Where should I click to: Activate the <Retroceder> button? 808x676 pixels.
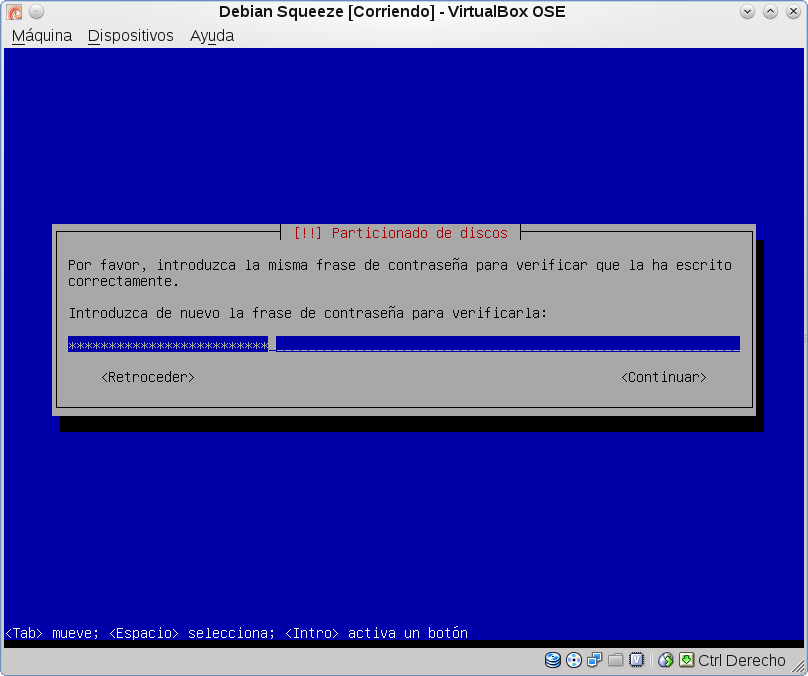click(x=148, y=377)
